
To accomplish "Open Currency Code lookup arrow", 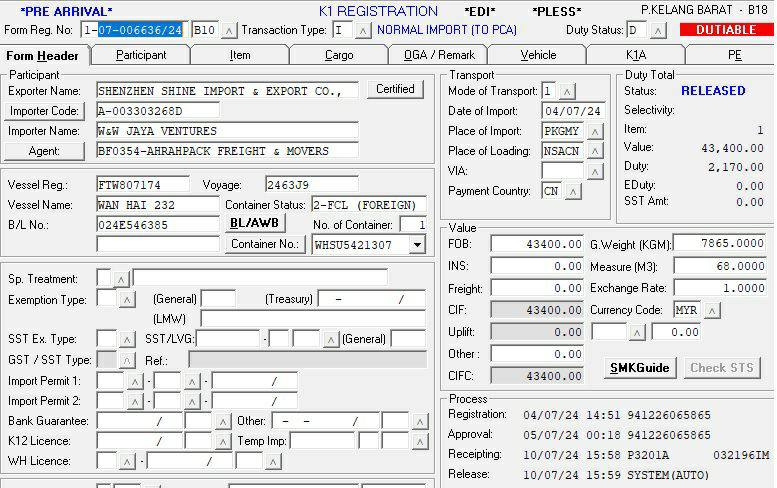I will click(x=712, y=311).
